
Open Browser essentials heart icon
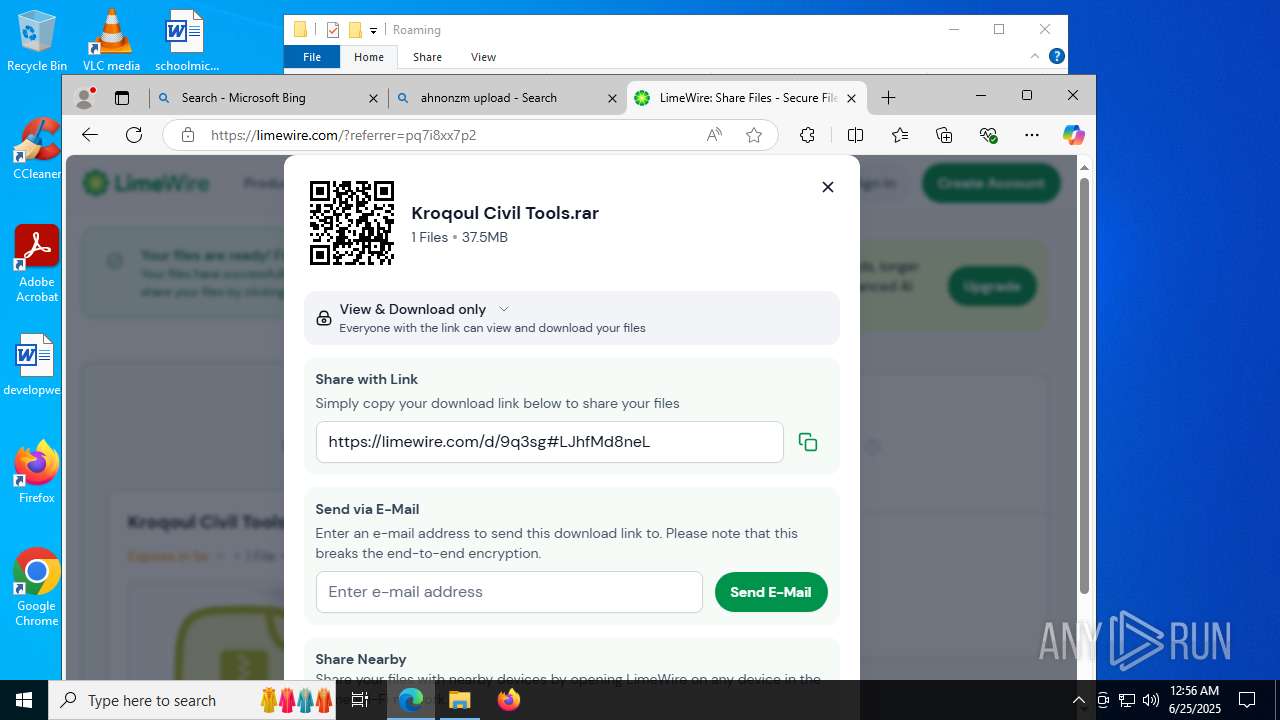click(989, 135)
